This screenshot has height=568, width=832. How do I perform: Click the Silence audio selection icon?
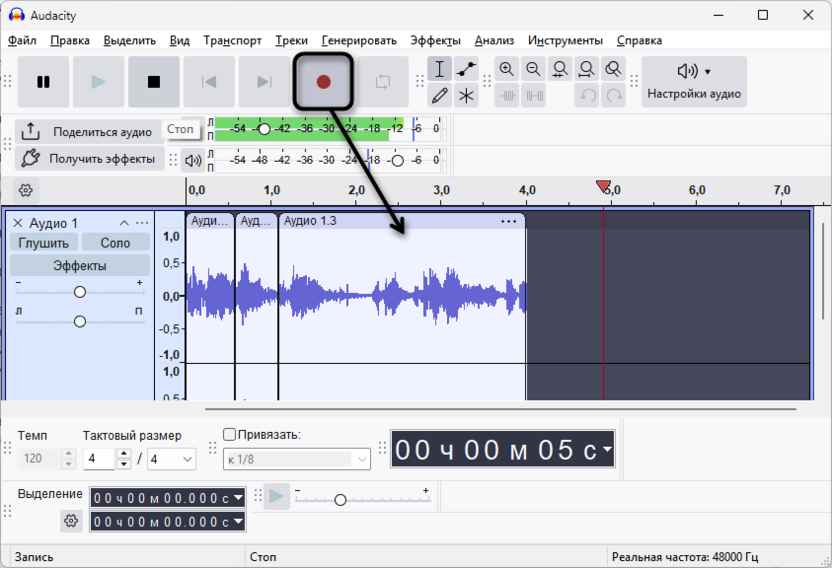[534, 96]
